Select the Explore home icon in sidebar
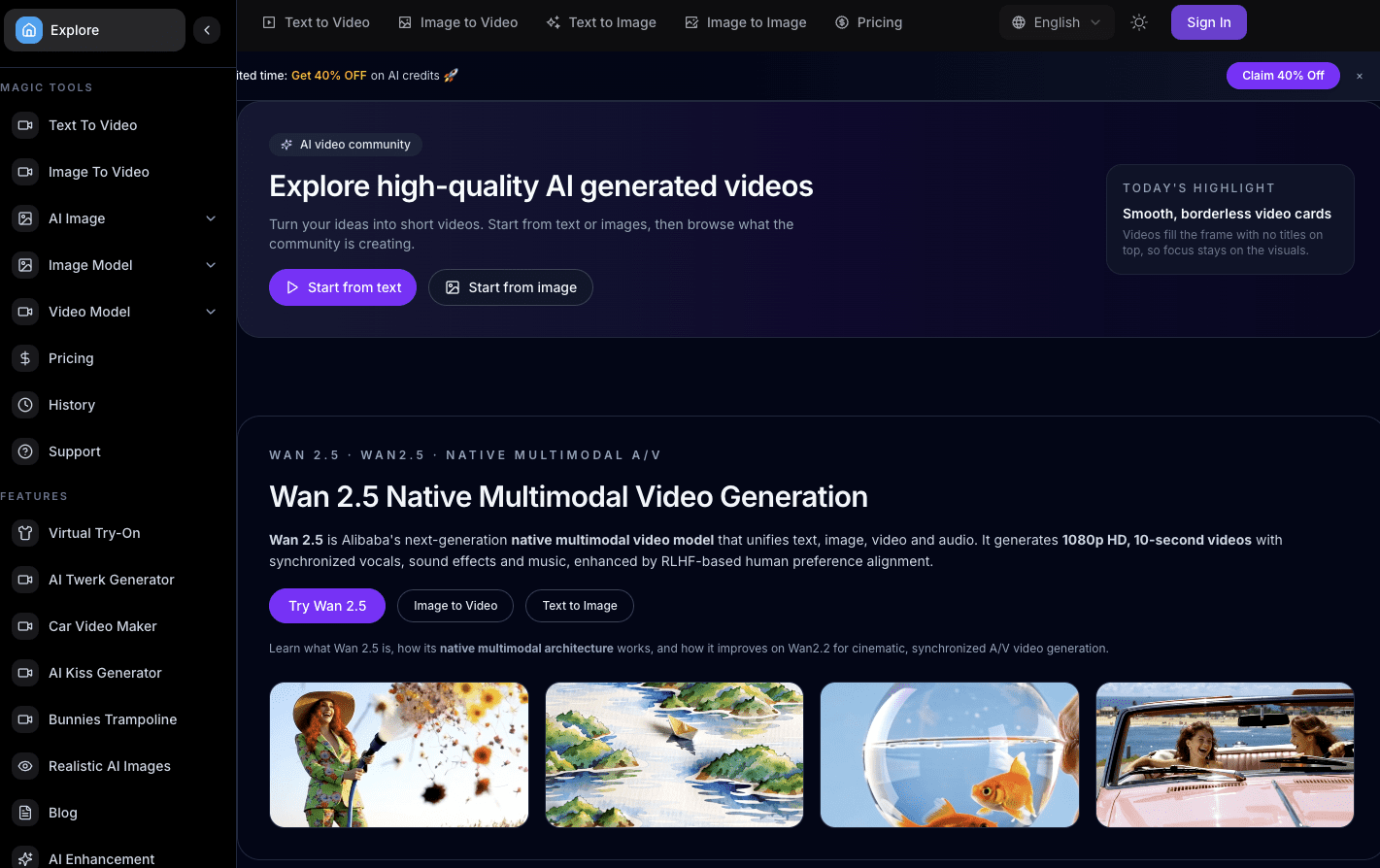 [x=27, y=30]
